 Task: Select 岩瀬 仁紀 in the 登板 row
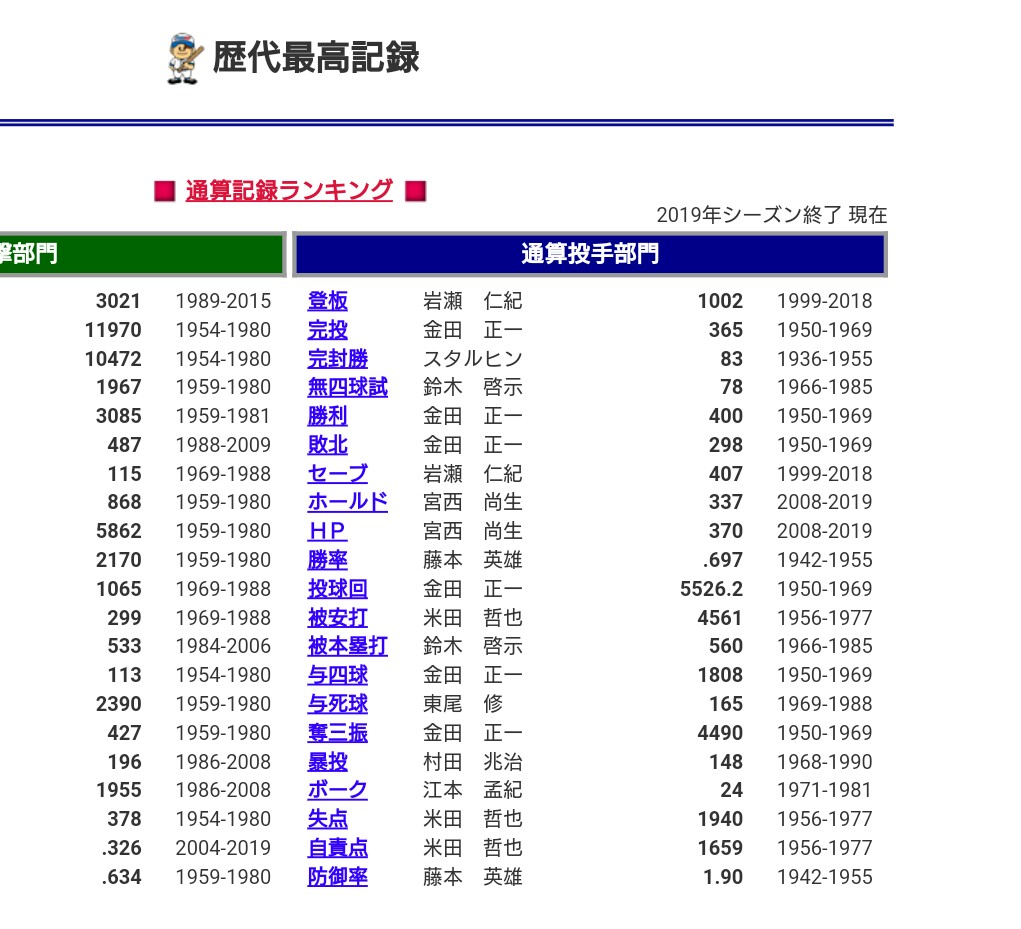coord(473,301)
